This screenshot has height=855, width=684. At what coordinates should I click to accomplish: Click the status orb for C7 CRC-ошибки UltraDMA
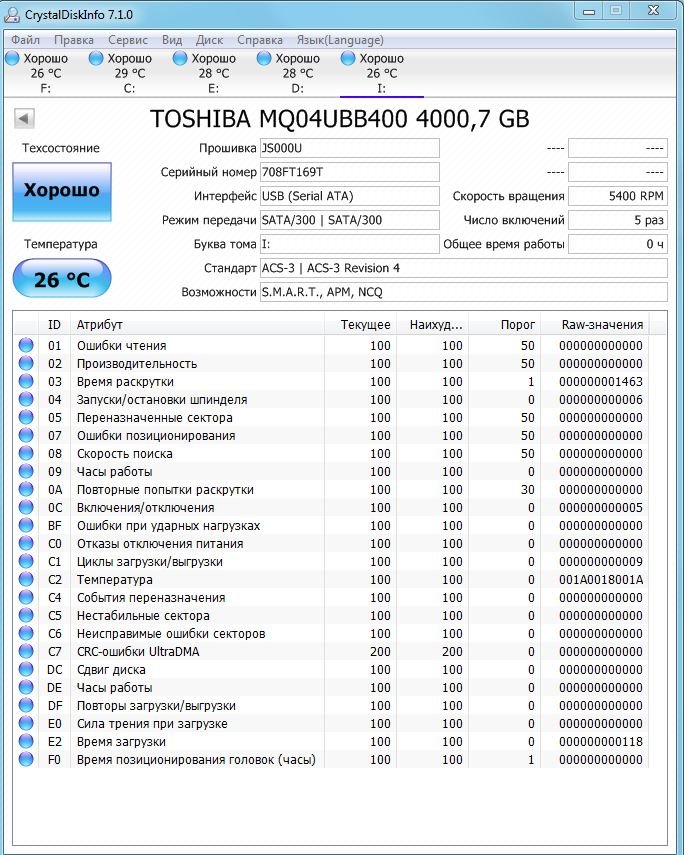pos(25,652)
